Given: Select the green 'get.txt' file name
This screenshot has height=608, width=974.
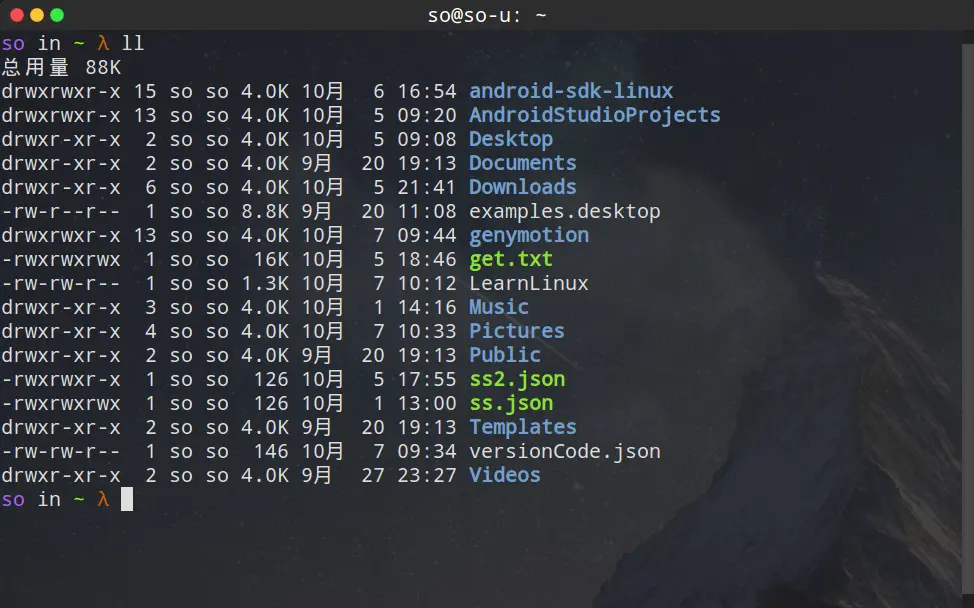Looking at the screenshot, I should (x=511, y=260).
